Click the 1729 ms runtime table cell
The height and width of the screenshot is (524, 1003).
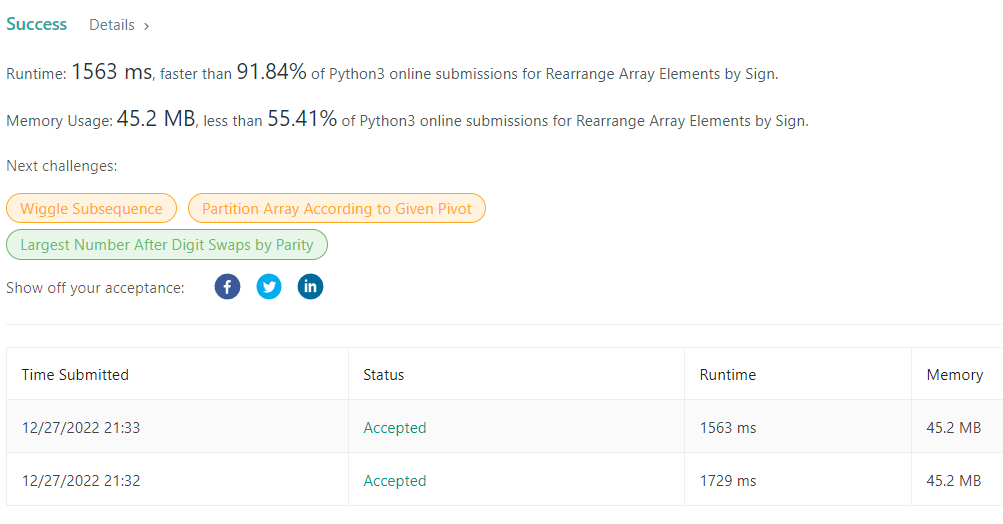pyautogui.click(x=727, y=481)
